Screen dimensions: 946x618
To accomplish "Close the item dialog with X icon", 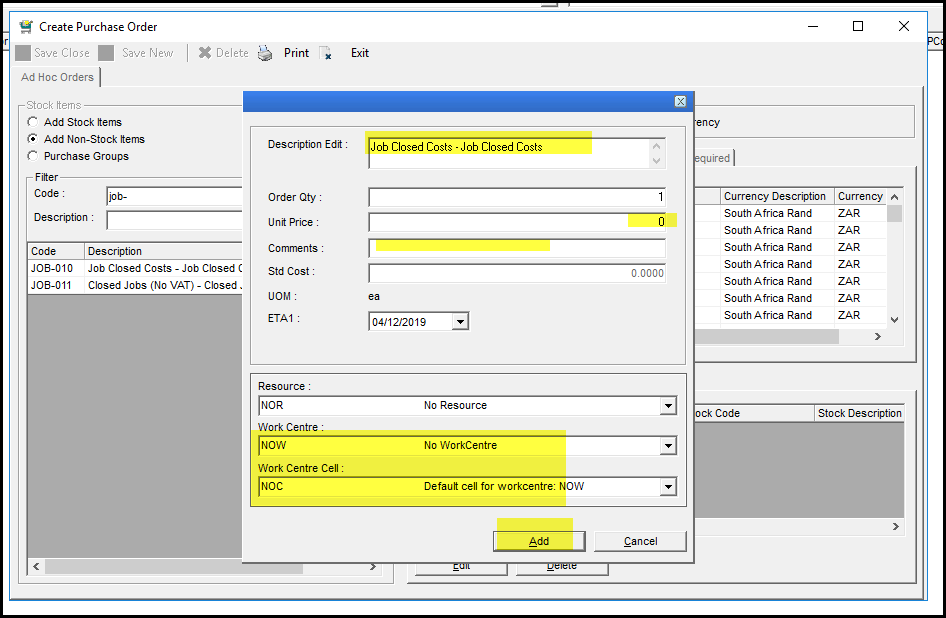I will tap(680, 102).
